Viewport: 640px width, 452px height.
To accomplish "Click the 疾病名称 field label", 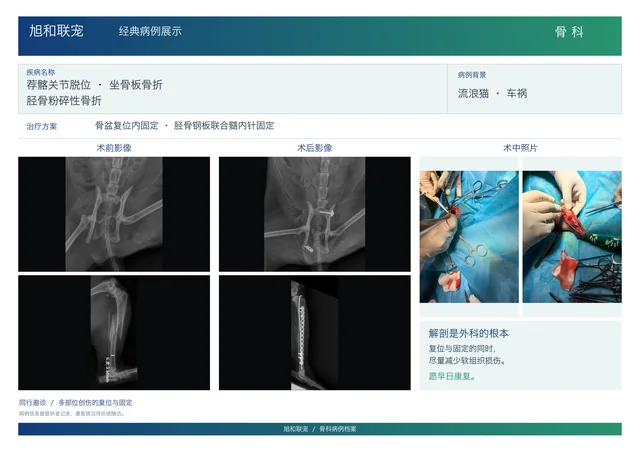I will pyautogui.click(x=40, y=72).
